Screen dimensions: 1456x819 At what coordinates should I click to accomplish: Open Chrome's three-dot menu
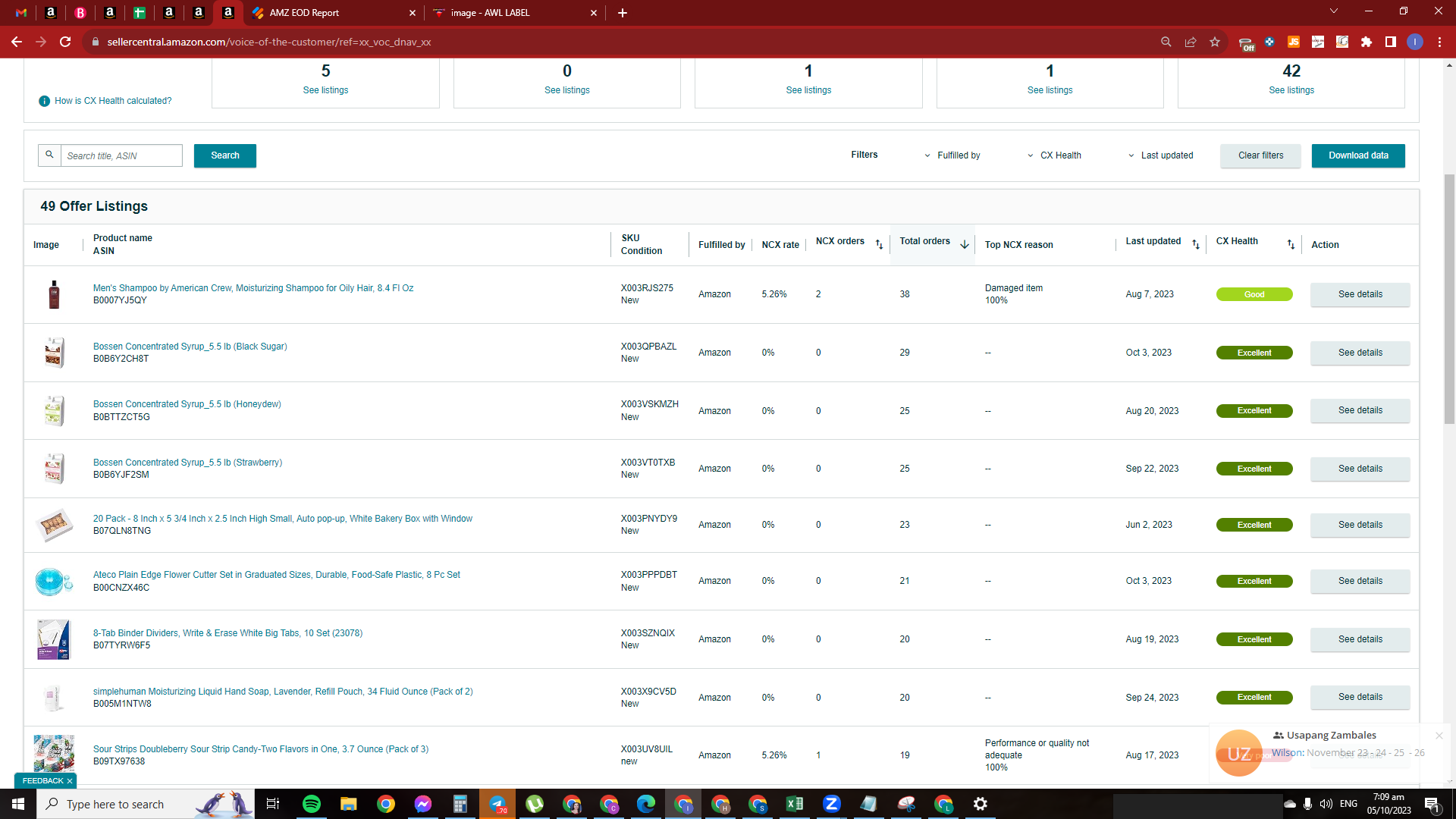pyautogui.click(x=1439, y=42)
